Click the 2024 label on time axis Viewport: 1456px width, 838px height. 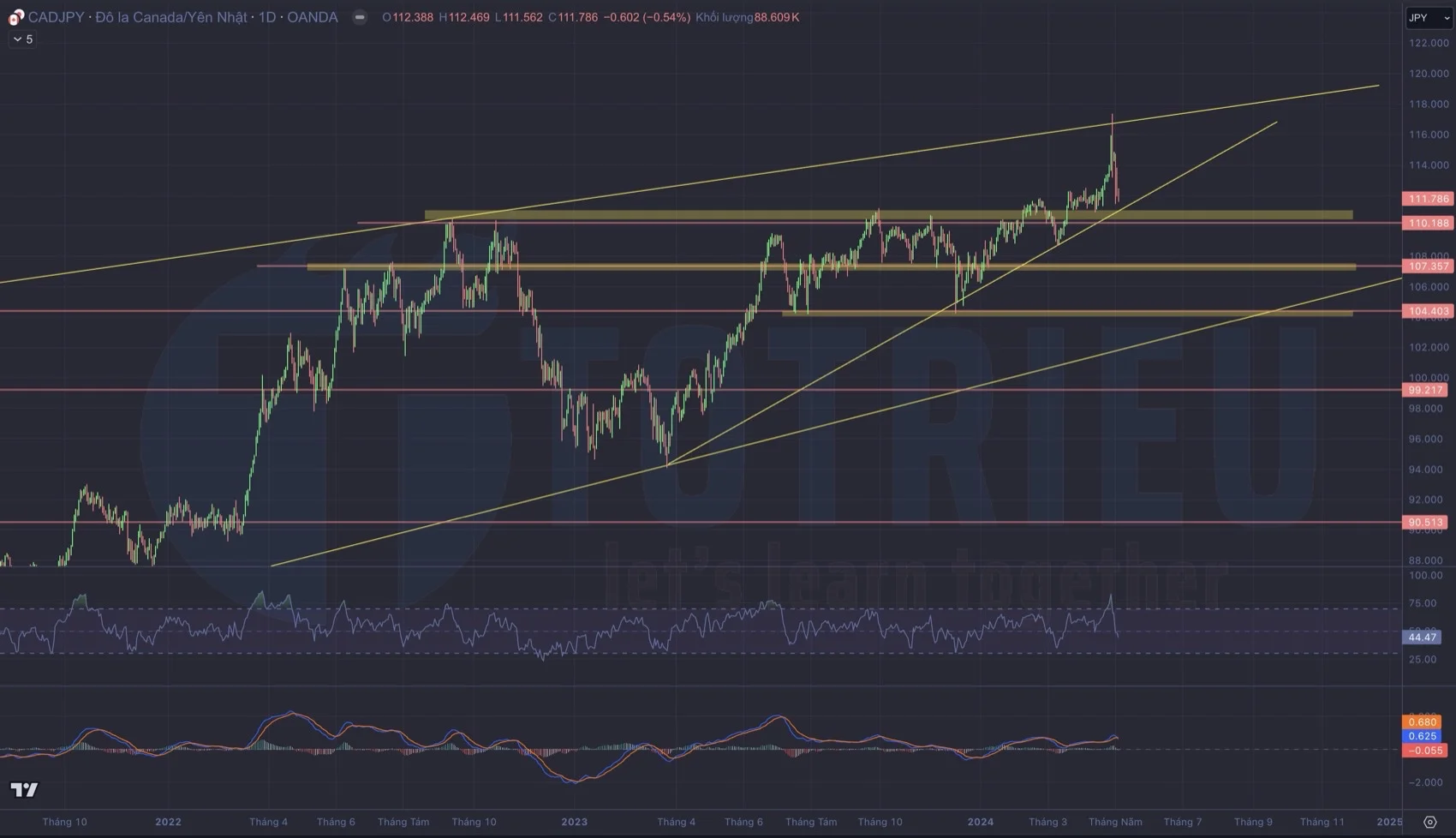[x=981, y=822]
